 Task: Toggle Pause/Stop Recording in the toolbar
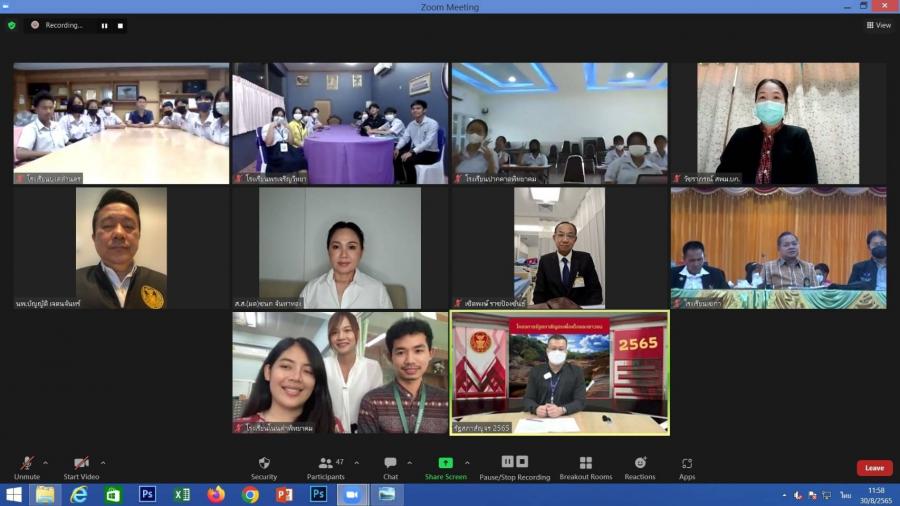[x=514, y=467]
